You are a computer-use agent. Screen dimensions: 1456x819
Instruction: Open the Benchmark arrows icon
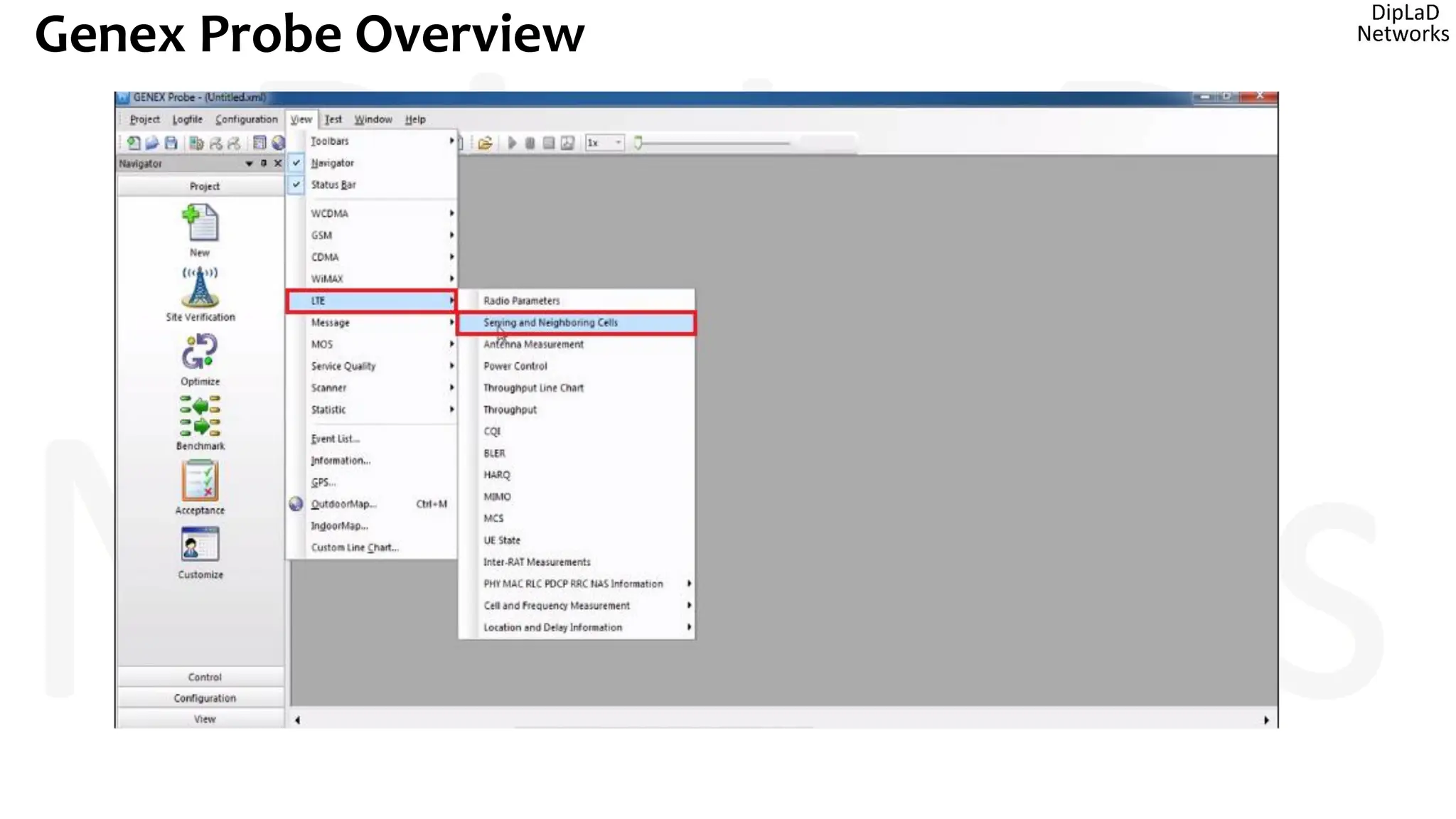pyautogui.click(x=200, y=417)
